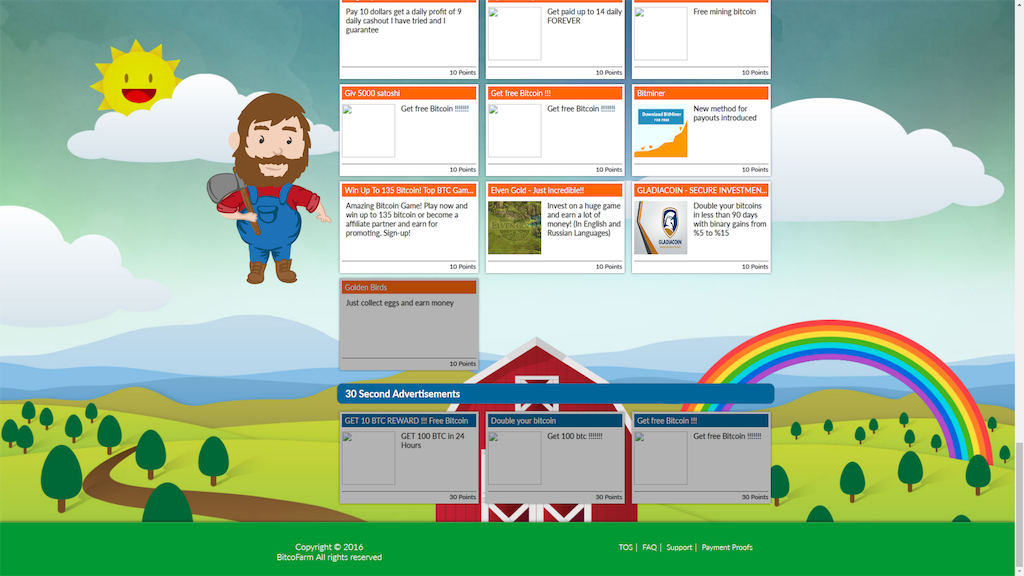Open Elven Gold - Just incredible ad header
1024x576 pixels.
(555, 190)
